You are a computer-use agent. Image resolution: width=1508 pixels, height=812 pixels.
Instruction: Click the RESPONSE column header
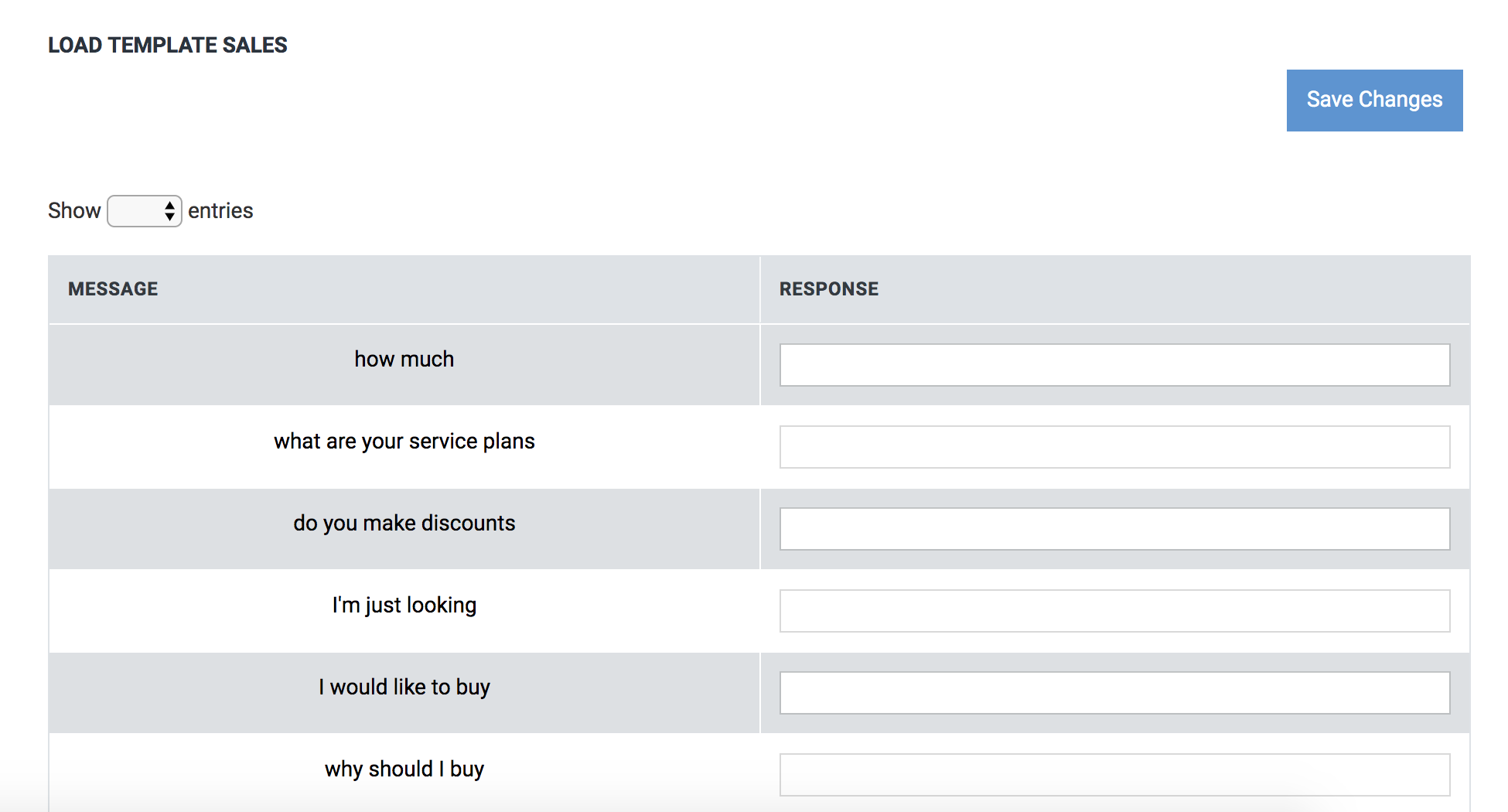[x=1115, y=289]
